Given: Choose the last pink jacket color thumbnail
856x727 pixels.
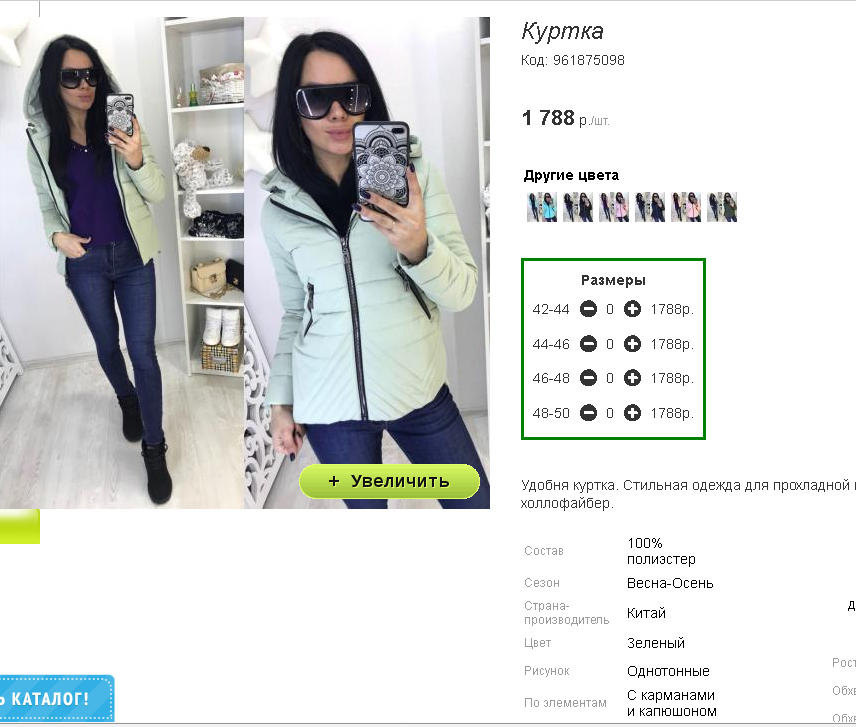Looking at the screenshot, I should [686, 207].
